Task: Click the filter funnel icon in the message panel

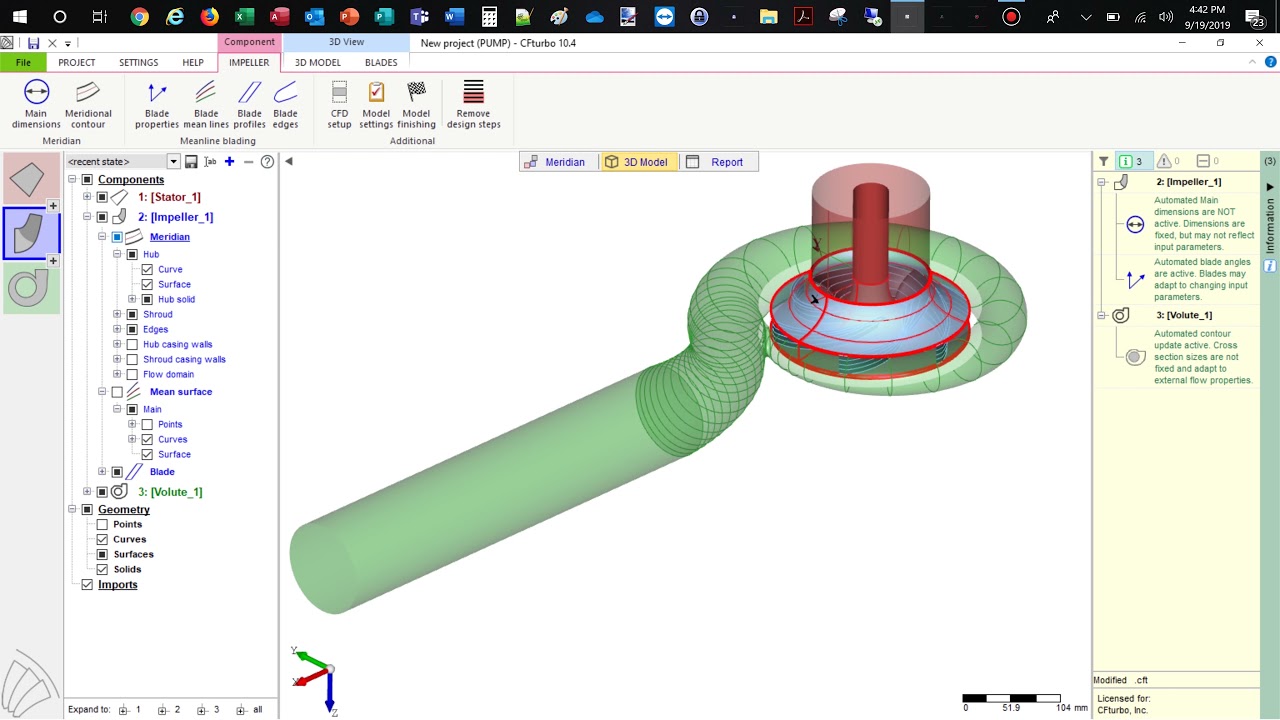Action: point(1103,161)
